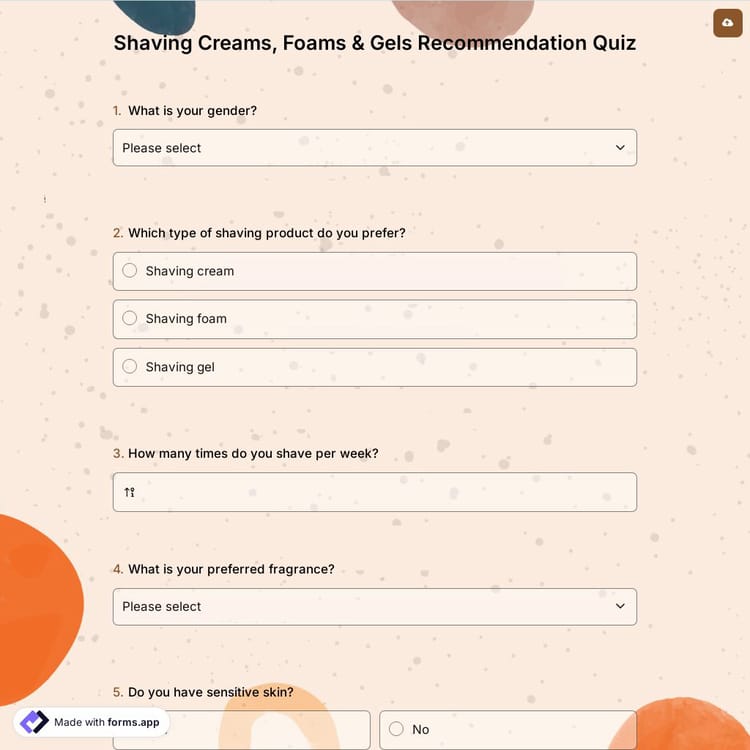Click the quiz title heading

coord(374,43)
